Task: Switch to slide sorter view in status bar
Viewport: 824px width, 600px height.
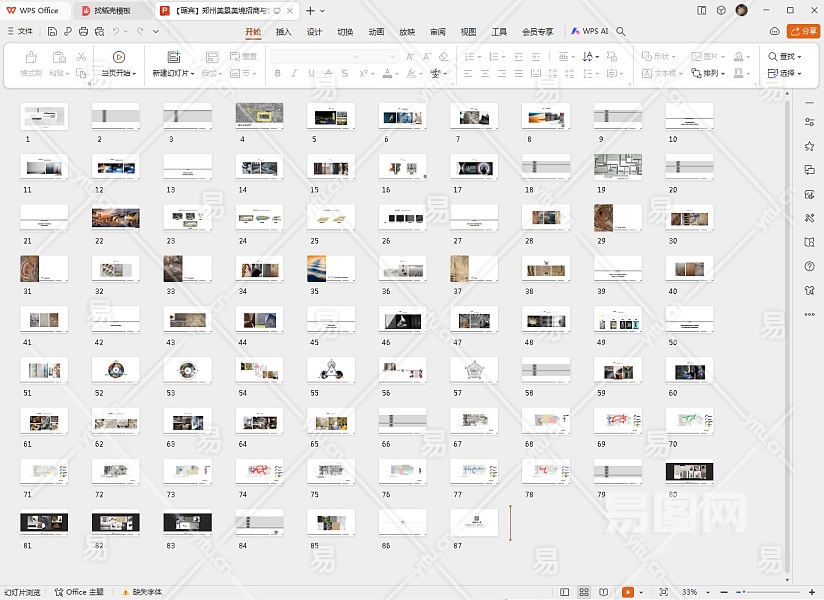Action: point(584,592)
